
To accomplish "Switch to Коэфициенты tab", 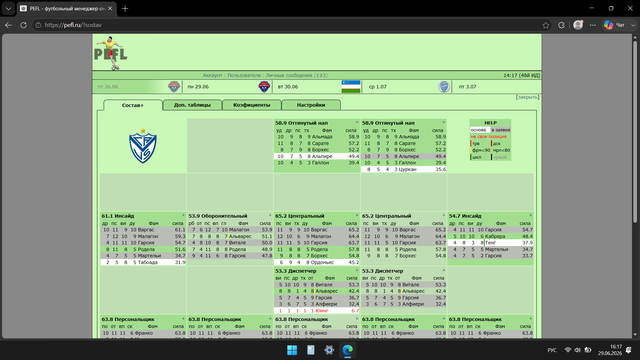I will pyautogui.click(x=251, y=105).
